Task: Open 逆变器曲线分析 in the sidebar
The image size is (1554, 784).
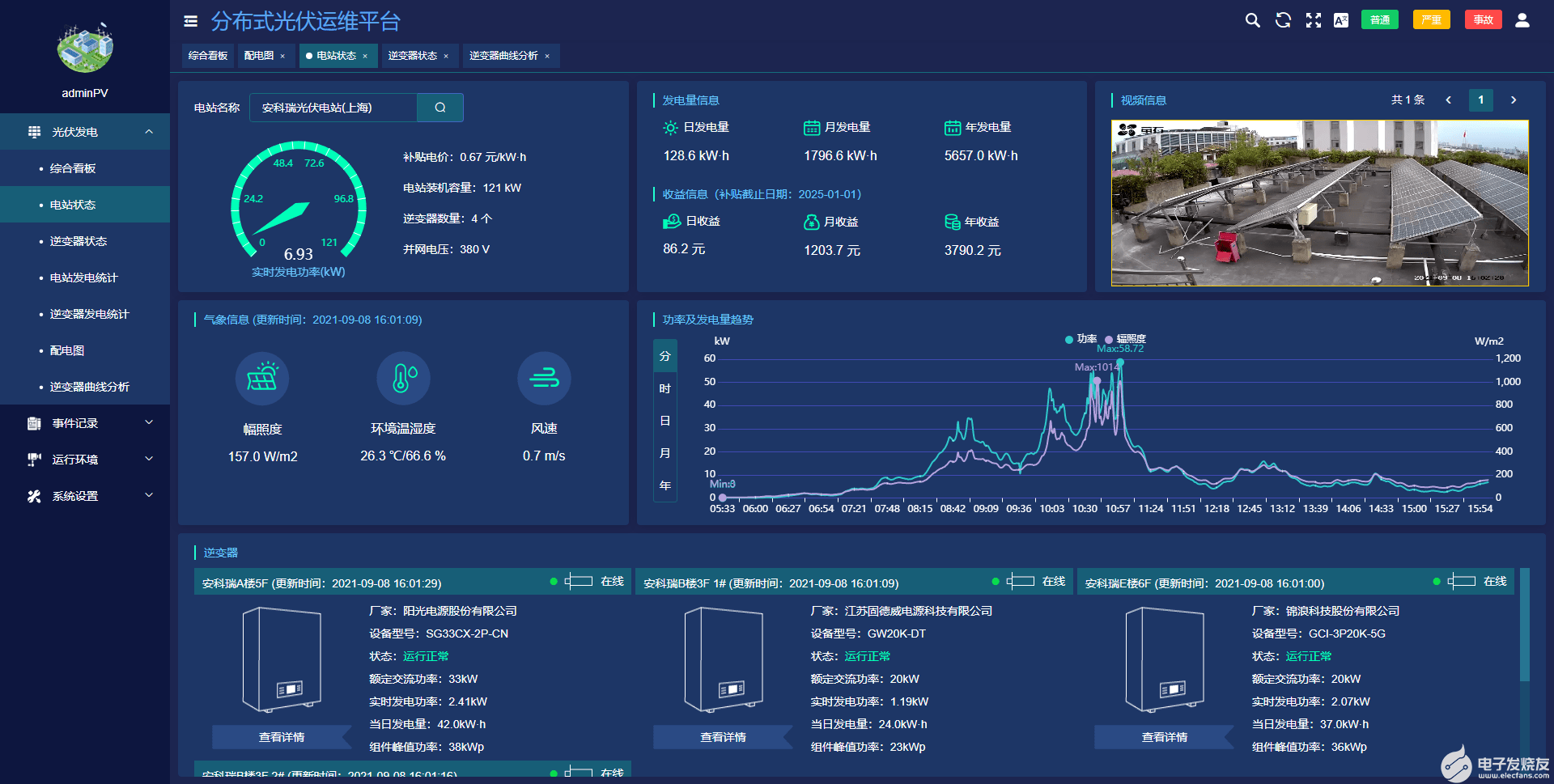Action: pyautogui.click(x=85, y=387)
